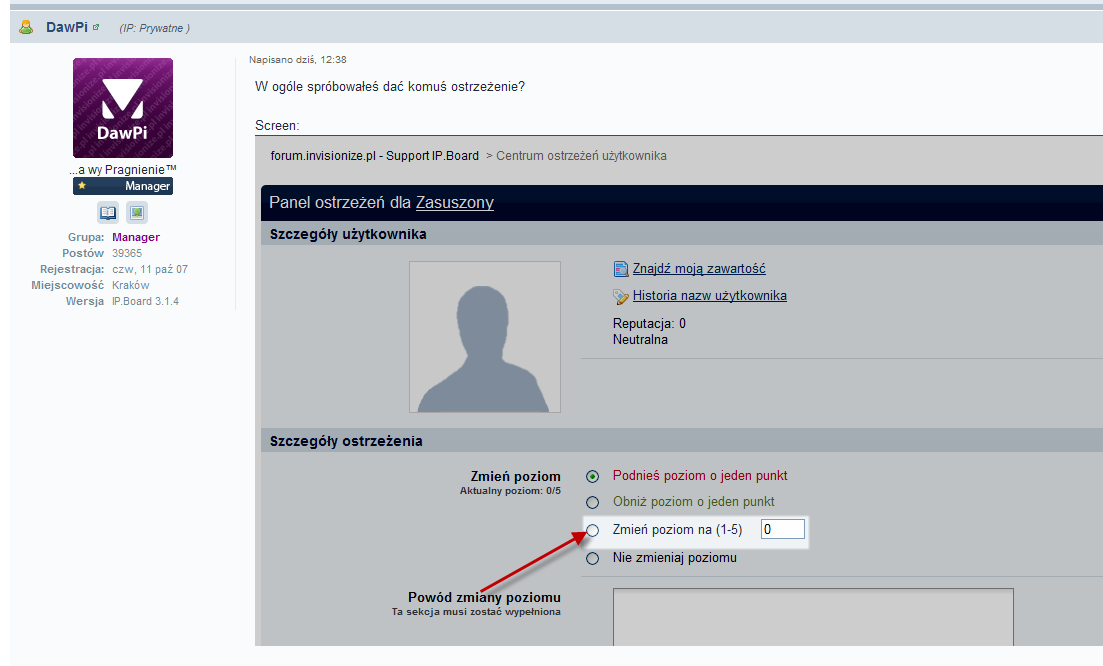Screen dimensions: 1103x666
Task: Select the Zmień poziom na (1-5) radio
Action: 593,530
